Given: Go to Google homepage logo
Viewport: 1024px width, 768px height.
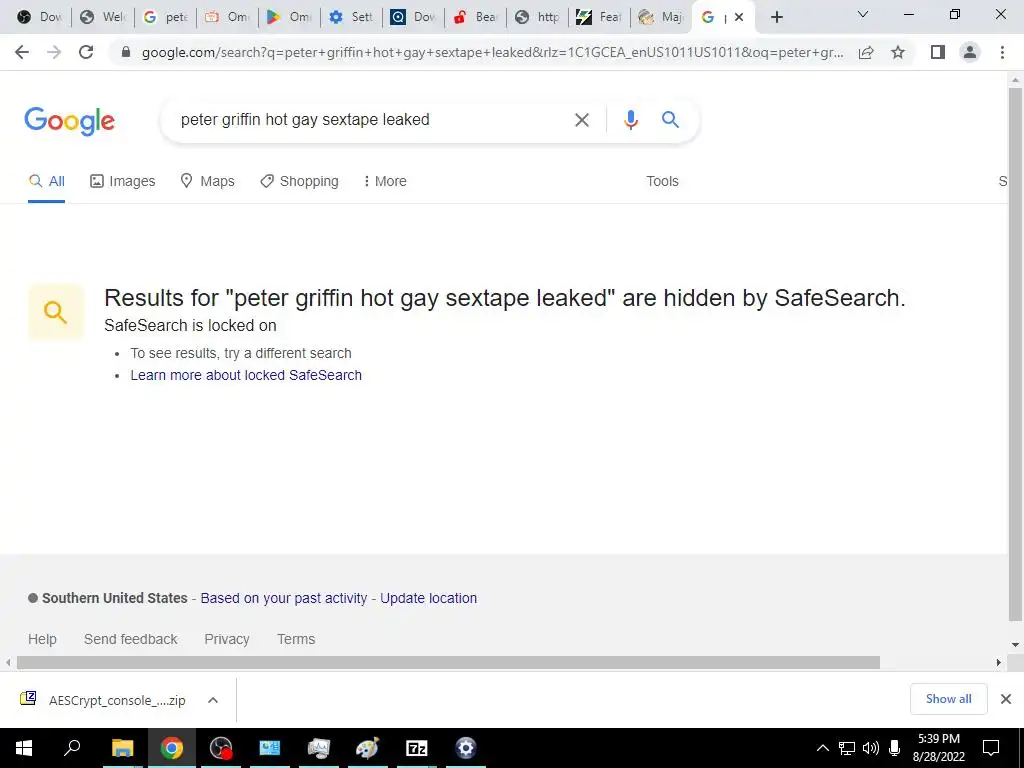Looking at the screenshot, I should click(70, 121).
